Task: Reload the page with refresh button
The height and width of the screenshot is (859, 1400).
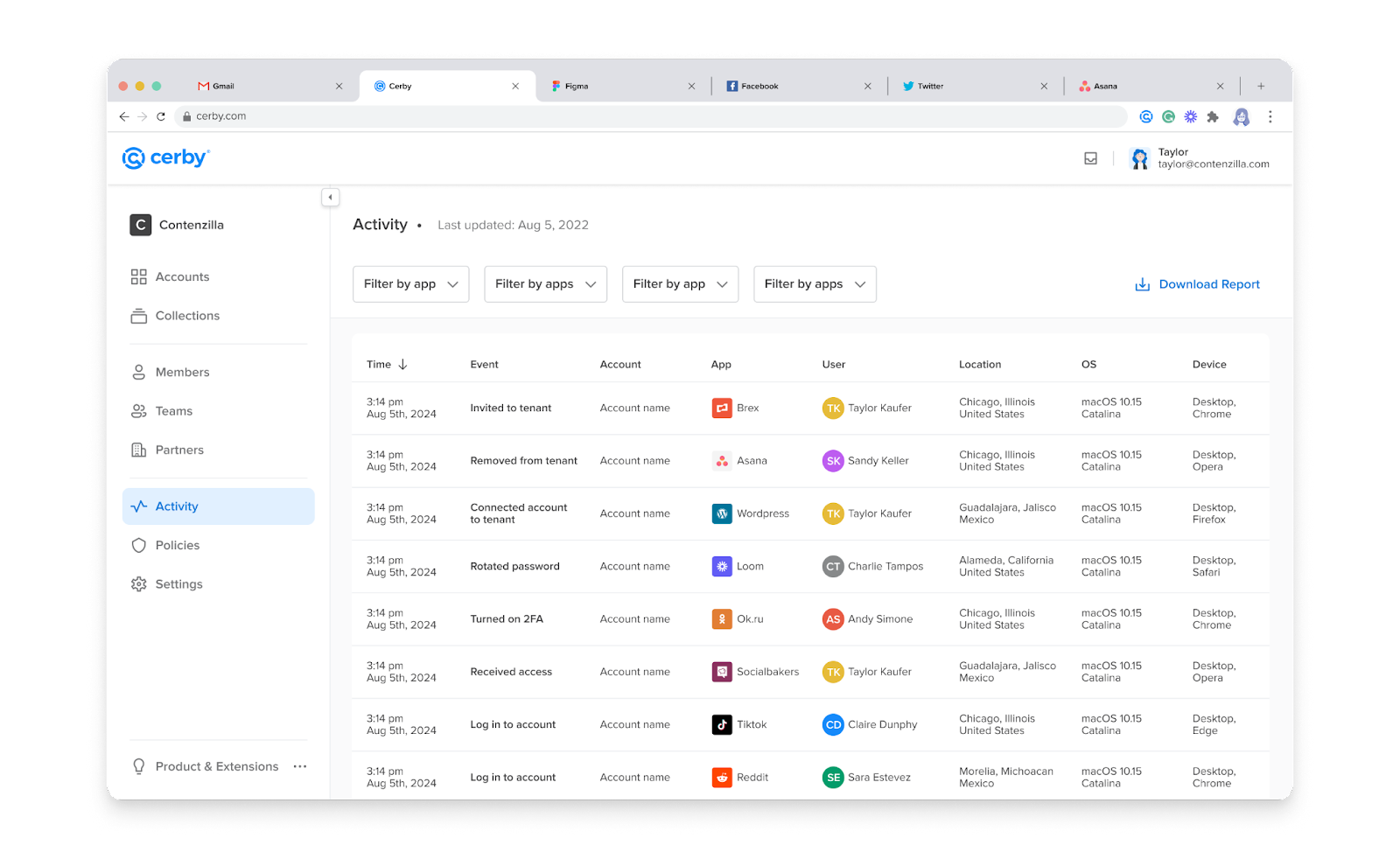Action: [x=161, y=116]
